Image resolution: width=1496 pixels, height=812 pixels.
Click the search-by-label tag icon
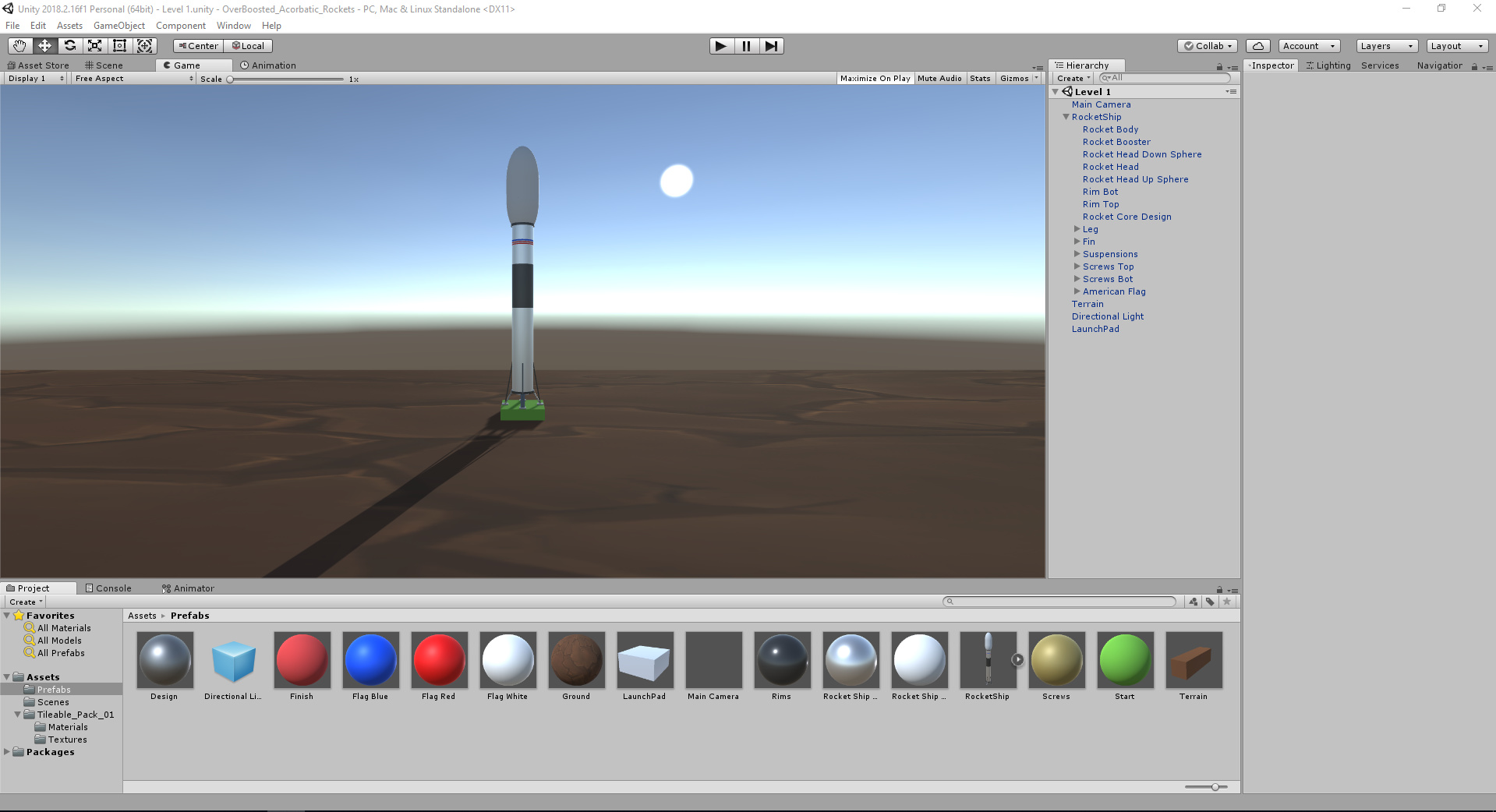click(1210, 602)
